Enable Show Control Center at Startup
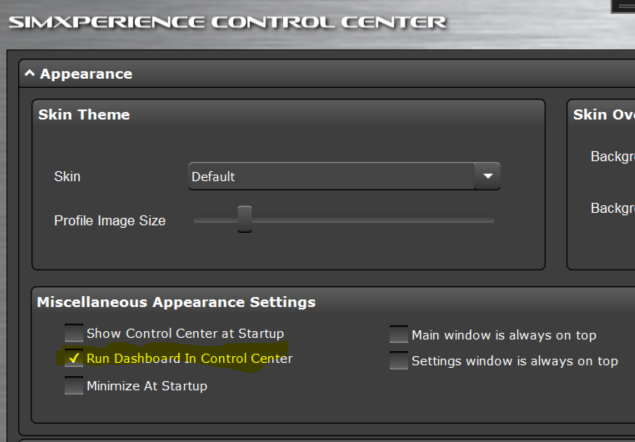The width and height of the screenshot is (635, 442). tap(74, 333)
